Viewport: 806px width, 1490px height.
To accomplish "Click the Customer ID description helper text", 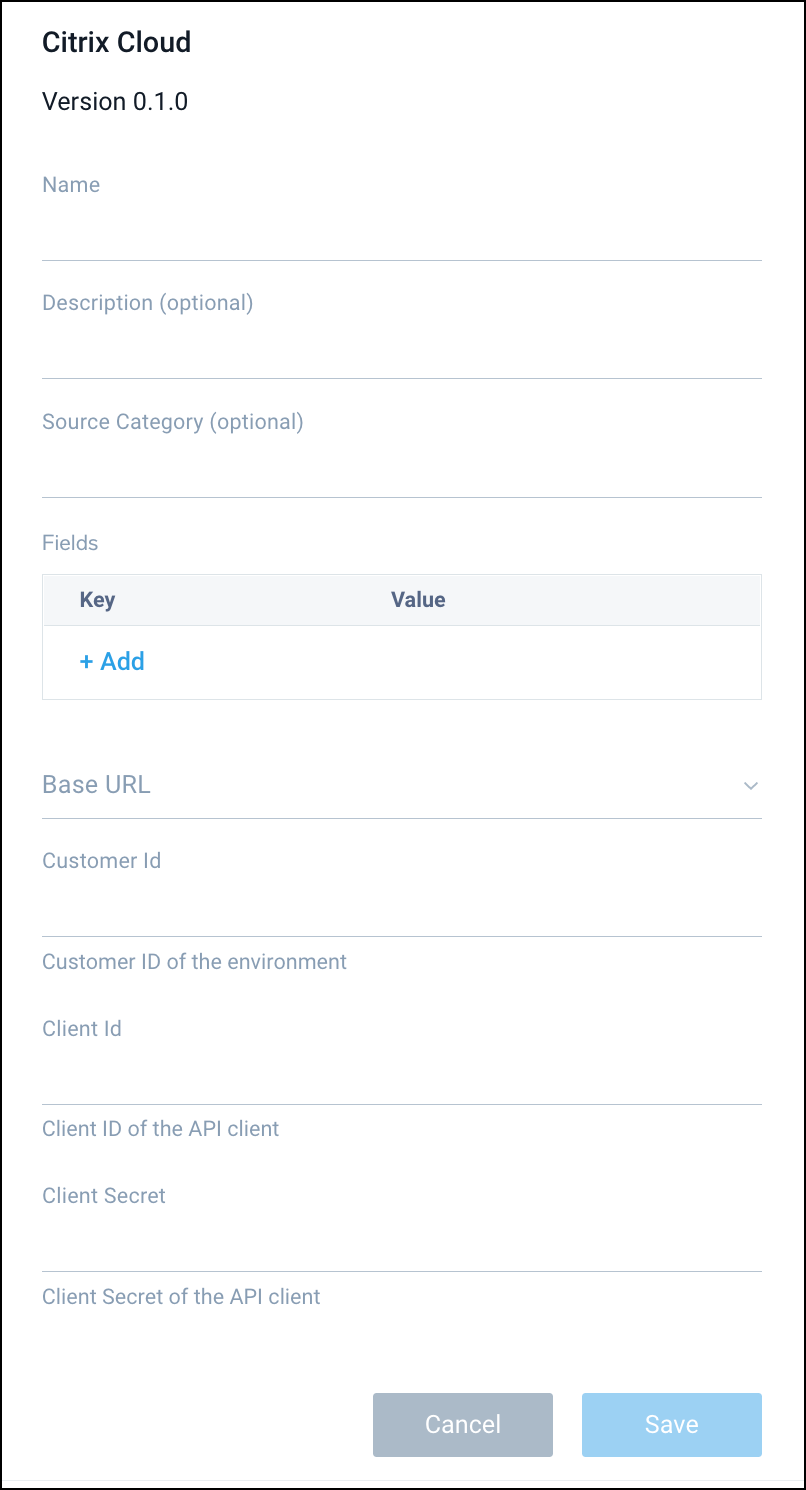I will 194,961.
